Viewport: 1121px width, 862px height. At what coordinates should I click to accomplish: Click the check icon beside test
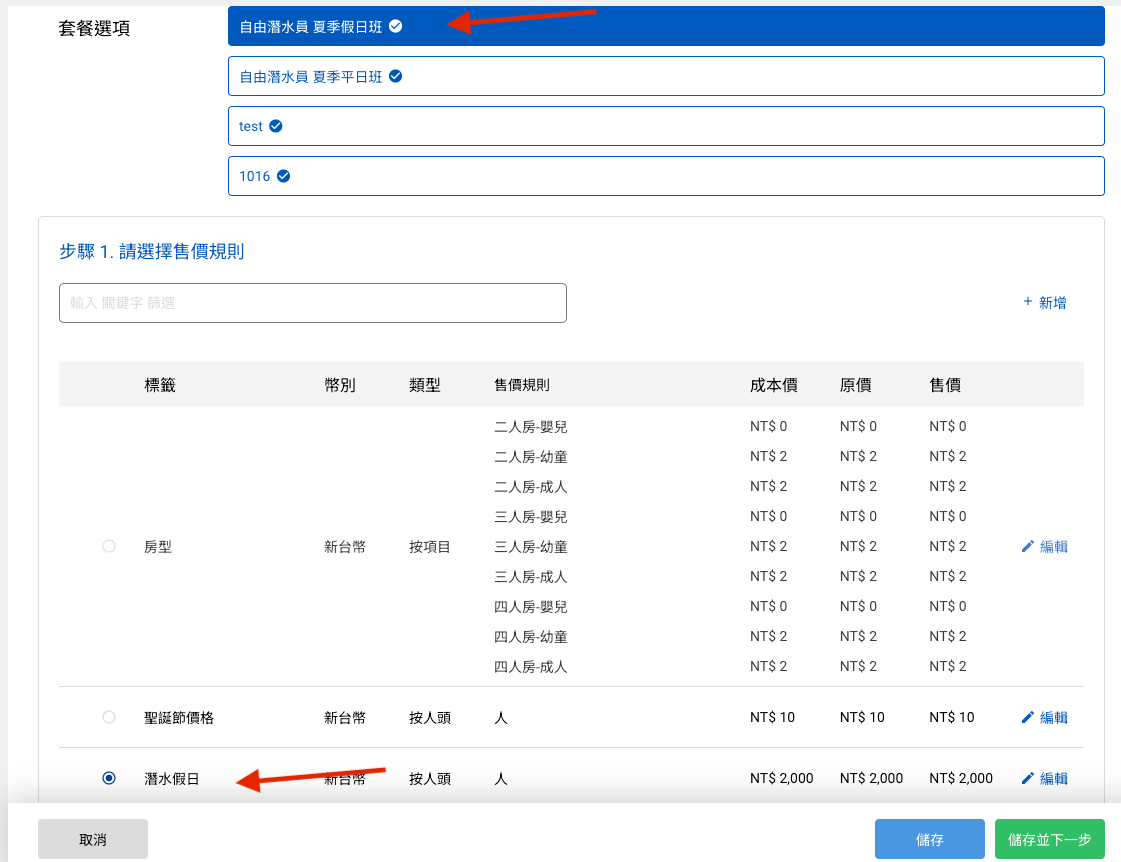click(x=276, y=127)
